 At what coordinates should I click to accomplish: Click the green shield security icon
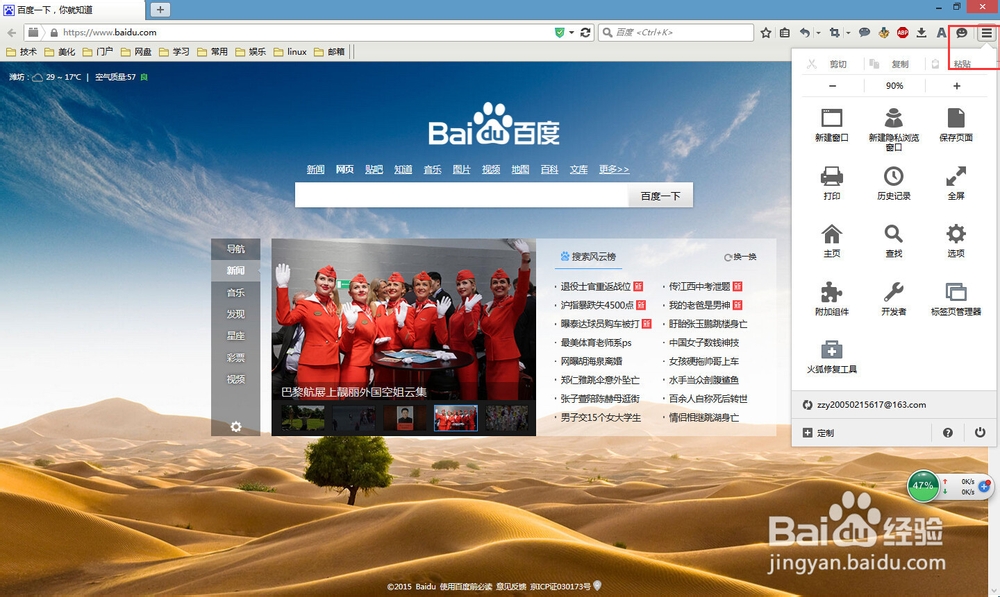tap(559, 33)
